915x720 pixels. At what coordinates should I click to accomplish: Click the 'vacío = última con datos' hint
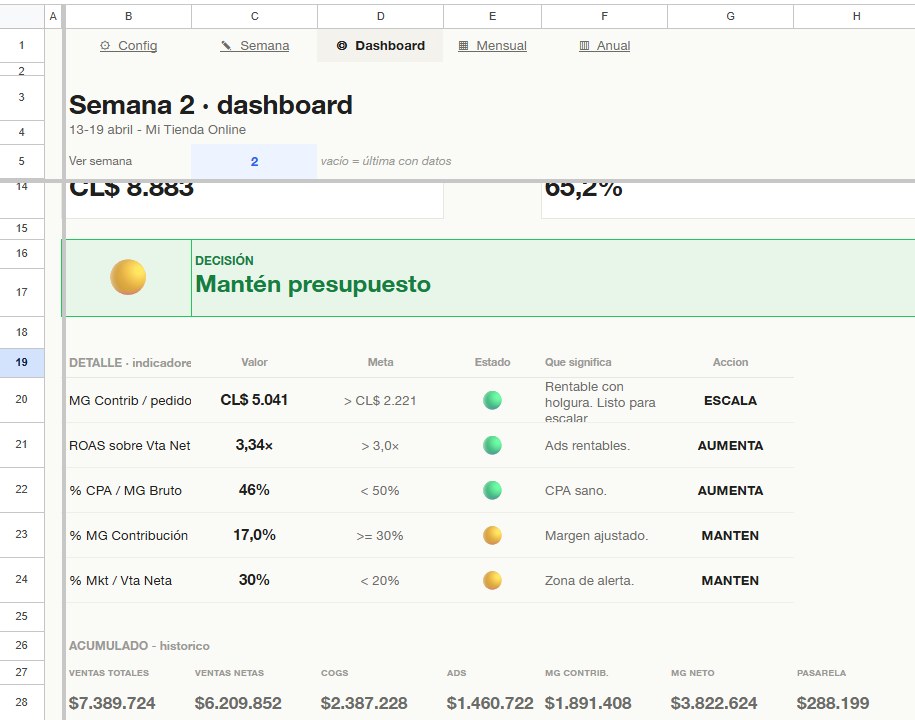coord(386,161)
